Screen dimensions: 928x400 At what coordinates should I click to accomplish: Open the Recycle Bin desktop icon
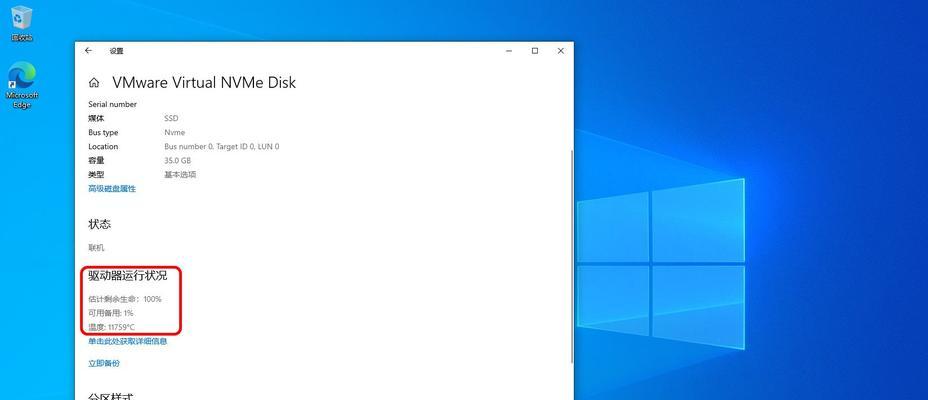point(22,24)
